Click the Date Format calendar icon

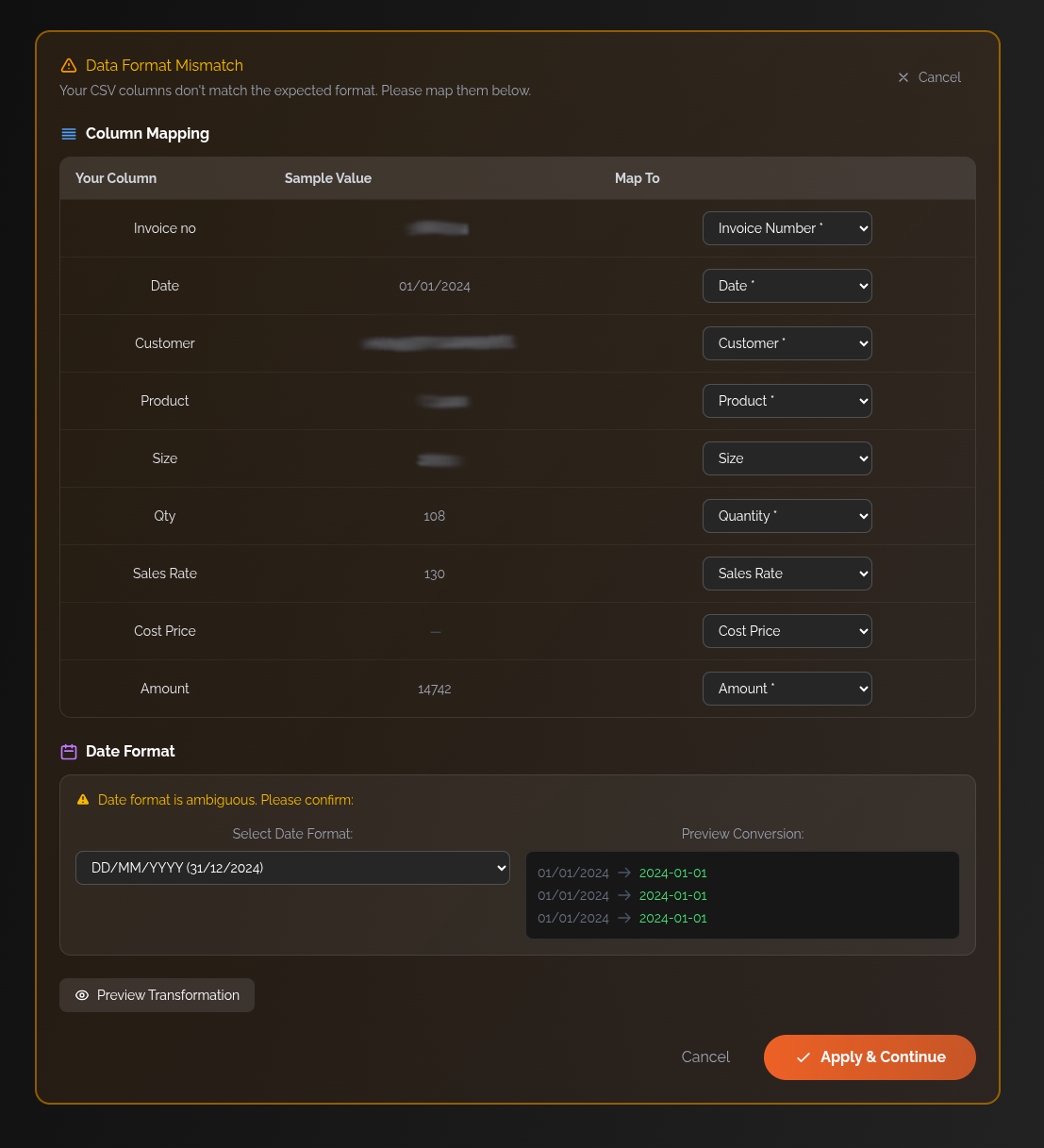(68, 751)
